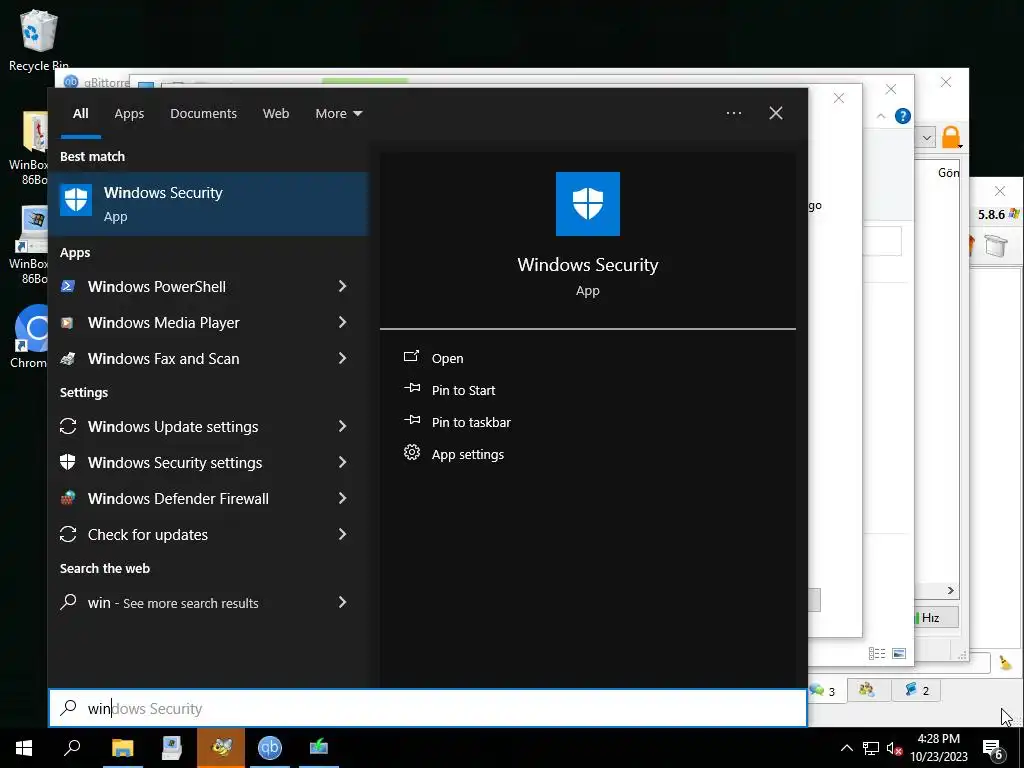Expand Windows Defender Firewall arrow

coord(342,498)
